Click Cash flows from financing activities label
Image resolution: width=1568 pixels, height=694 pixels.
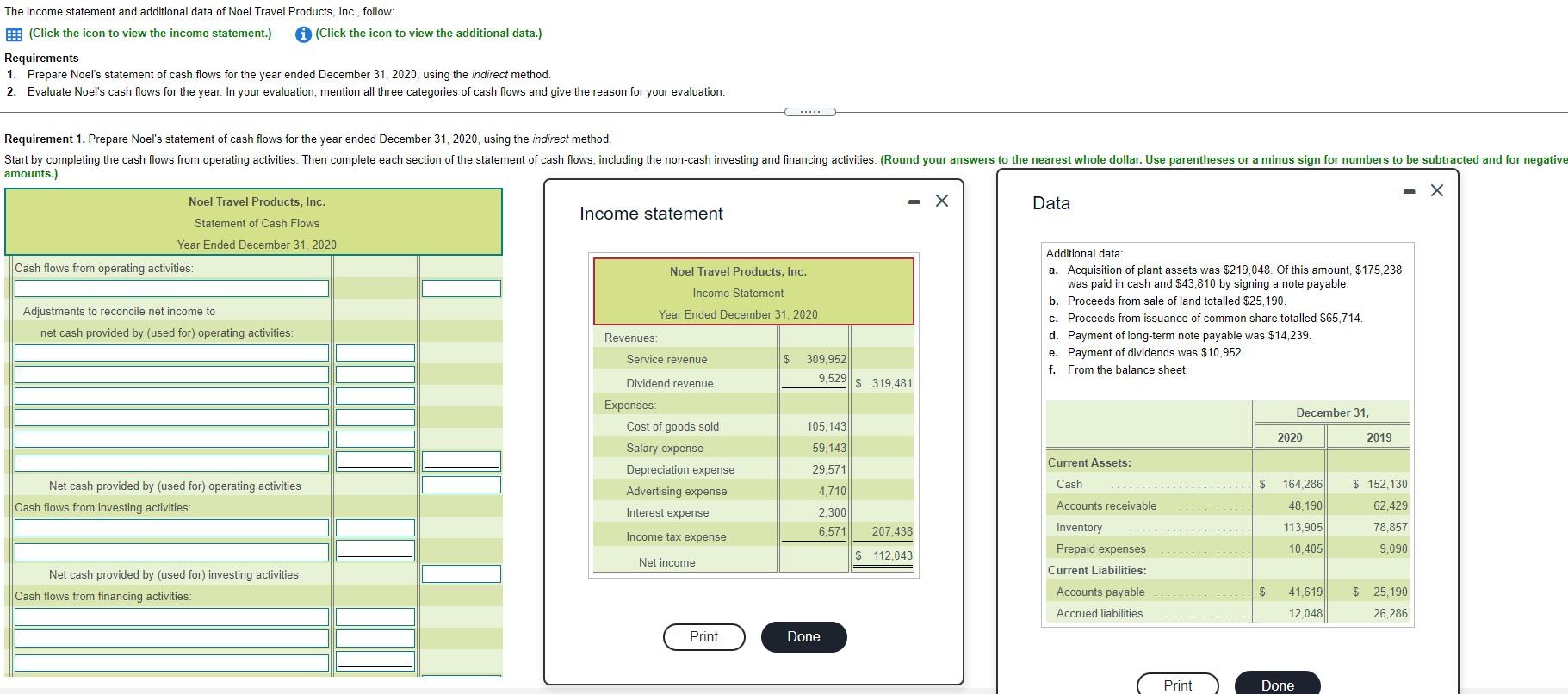pyautogui.click(x=103, y=596)
